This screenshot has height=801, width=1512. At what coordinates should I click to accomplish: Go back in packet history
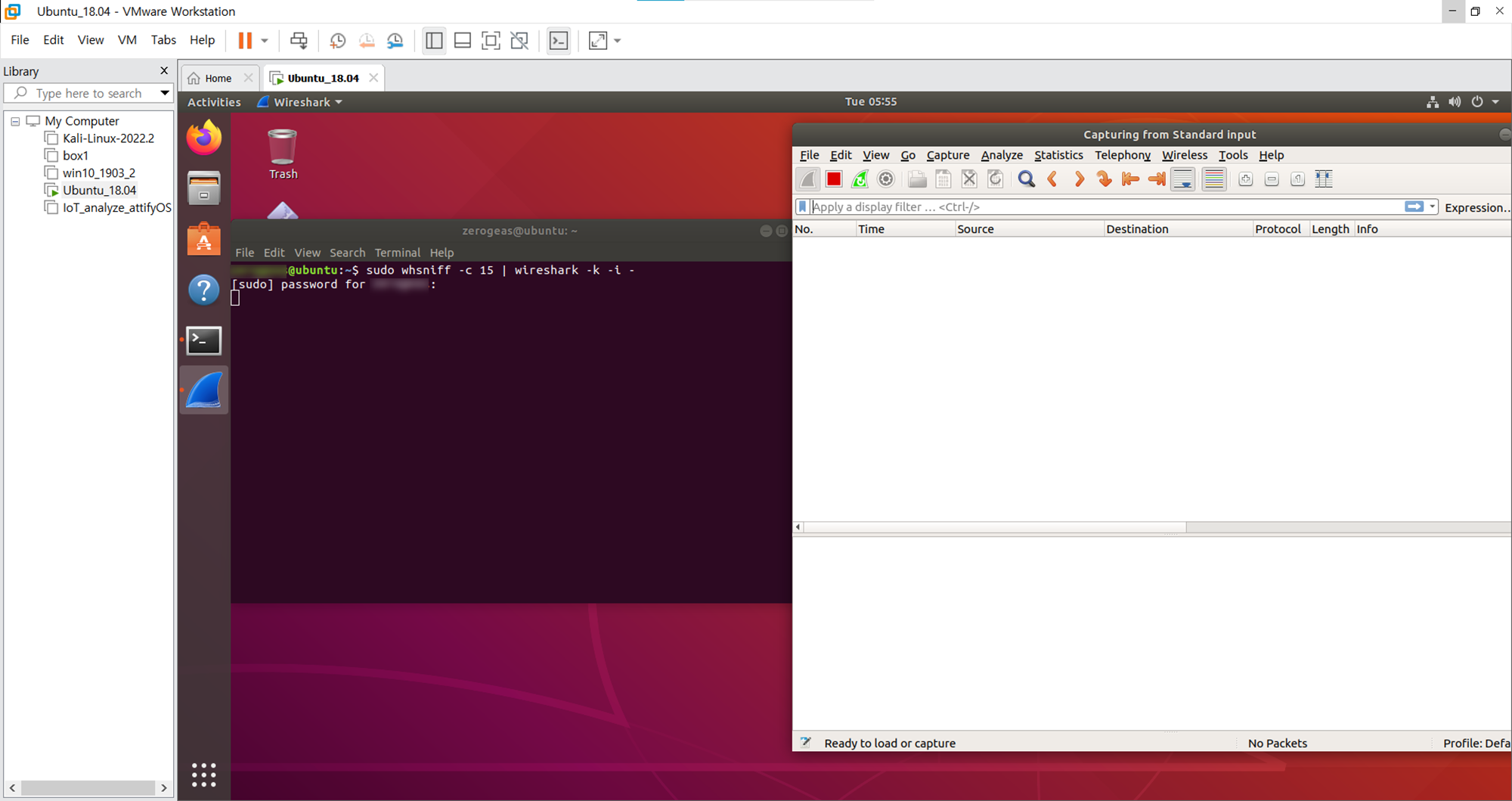coord(1052,179)
